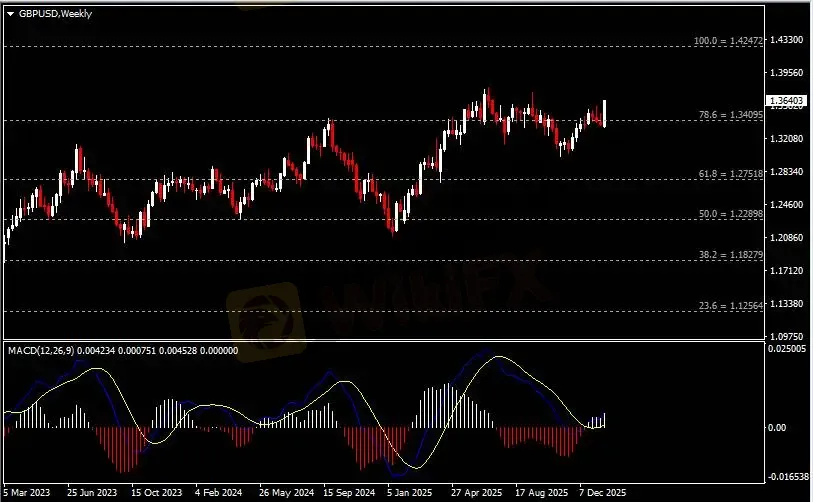Select the 78.6 Fibonacci level label

click(x=731, y=115)
